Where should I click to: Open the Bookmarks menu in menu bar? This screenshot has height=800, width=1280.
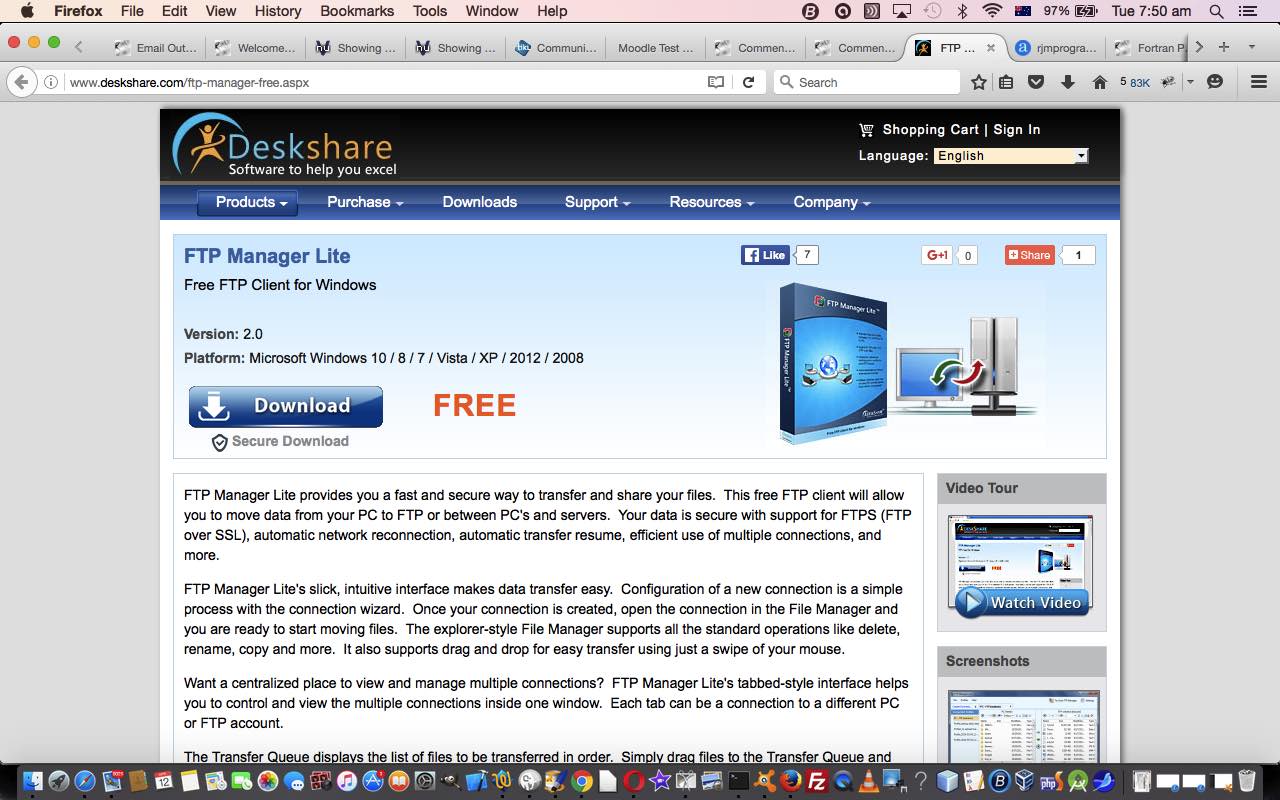tap(356, 11)
